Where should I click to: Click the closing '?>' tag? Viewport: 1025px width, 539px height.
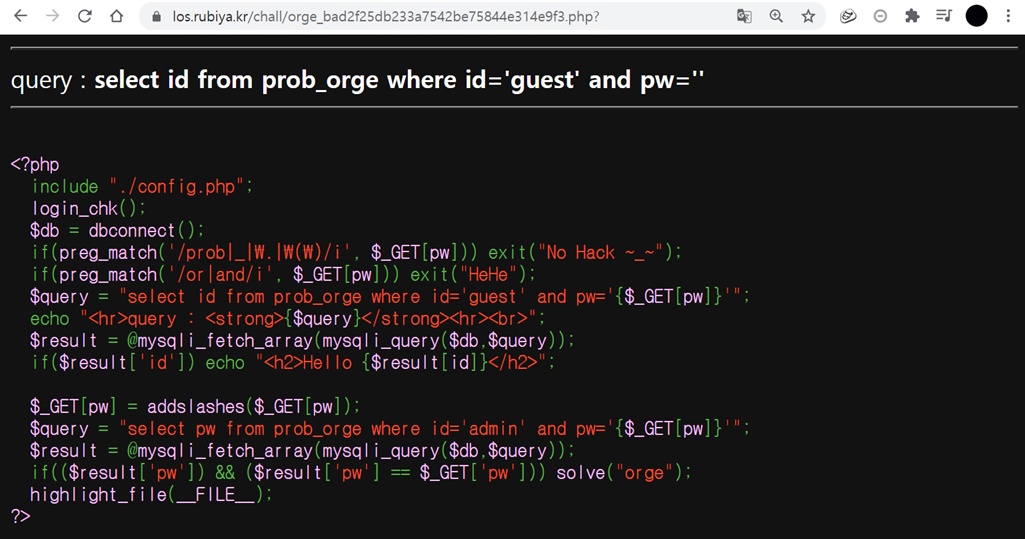tap(20, 516)
